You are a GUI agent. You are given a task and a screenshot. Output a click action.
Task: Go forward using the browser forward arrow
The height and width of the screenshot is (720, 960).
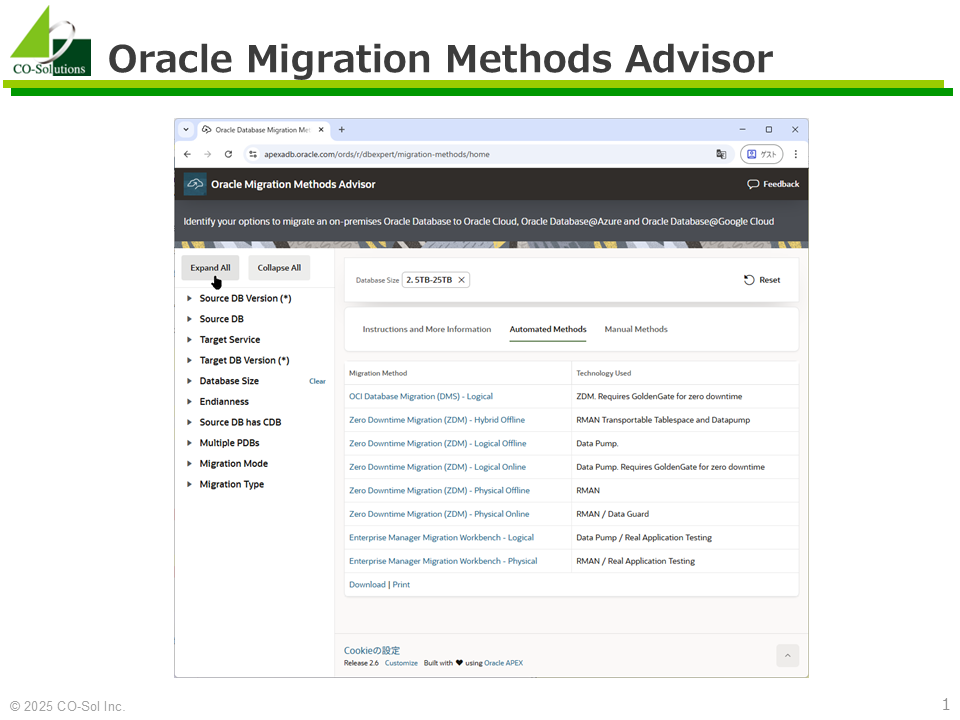click(x=208, y=154)
